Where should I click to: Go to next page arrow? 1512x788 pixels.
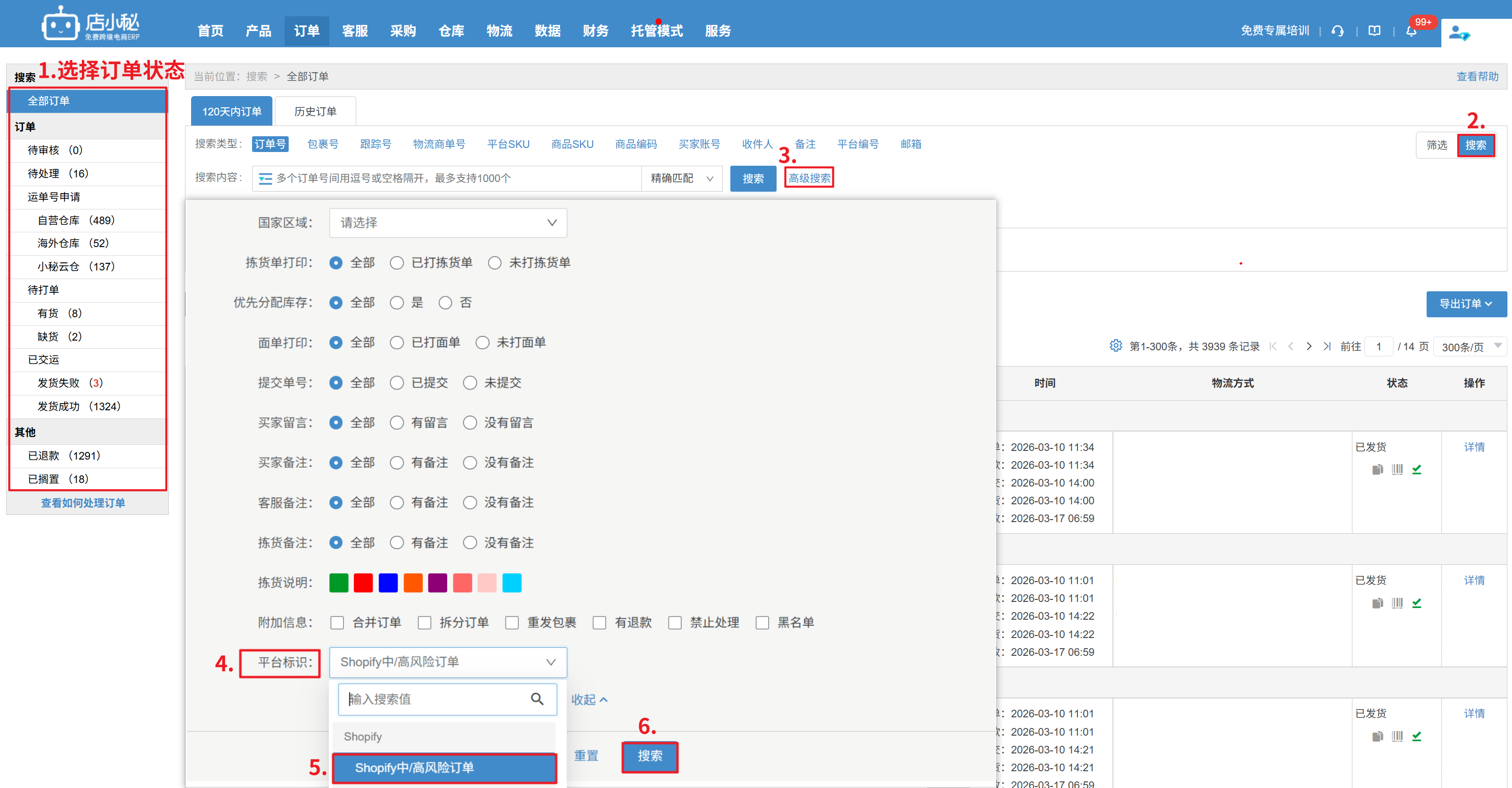pyautogui.click(x=1309, y=346)
